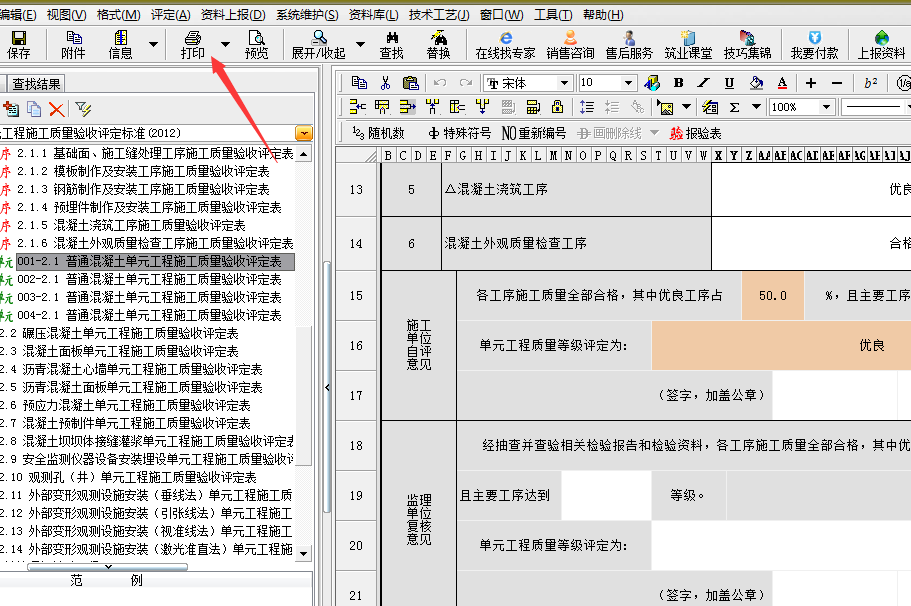Image resolution: width=911 pixels, height=606 pixels.
Task: Toggle Bold formatting
Action: [678, 83]
